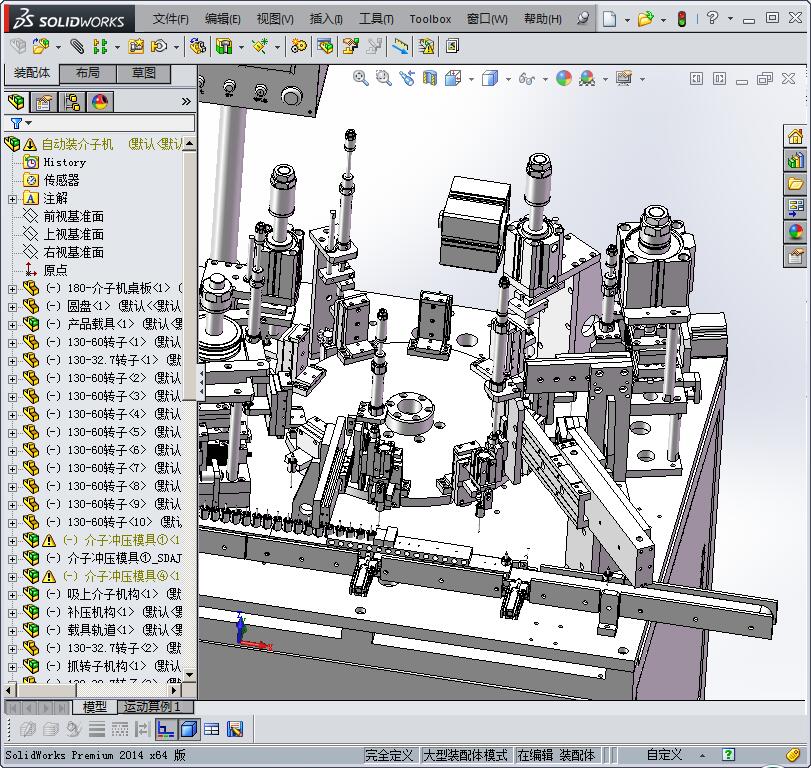Screen dimensions: 811x768
Task: Open the Design Library pane
Action: pyautogui.click(x=796, y=161)
